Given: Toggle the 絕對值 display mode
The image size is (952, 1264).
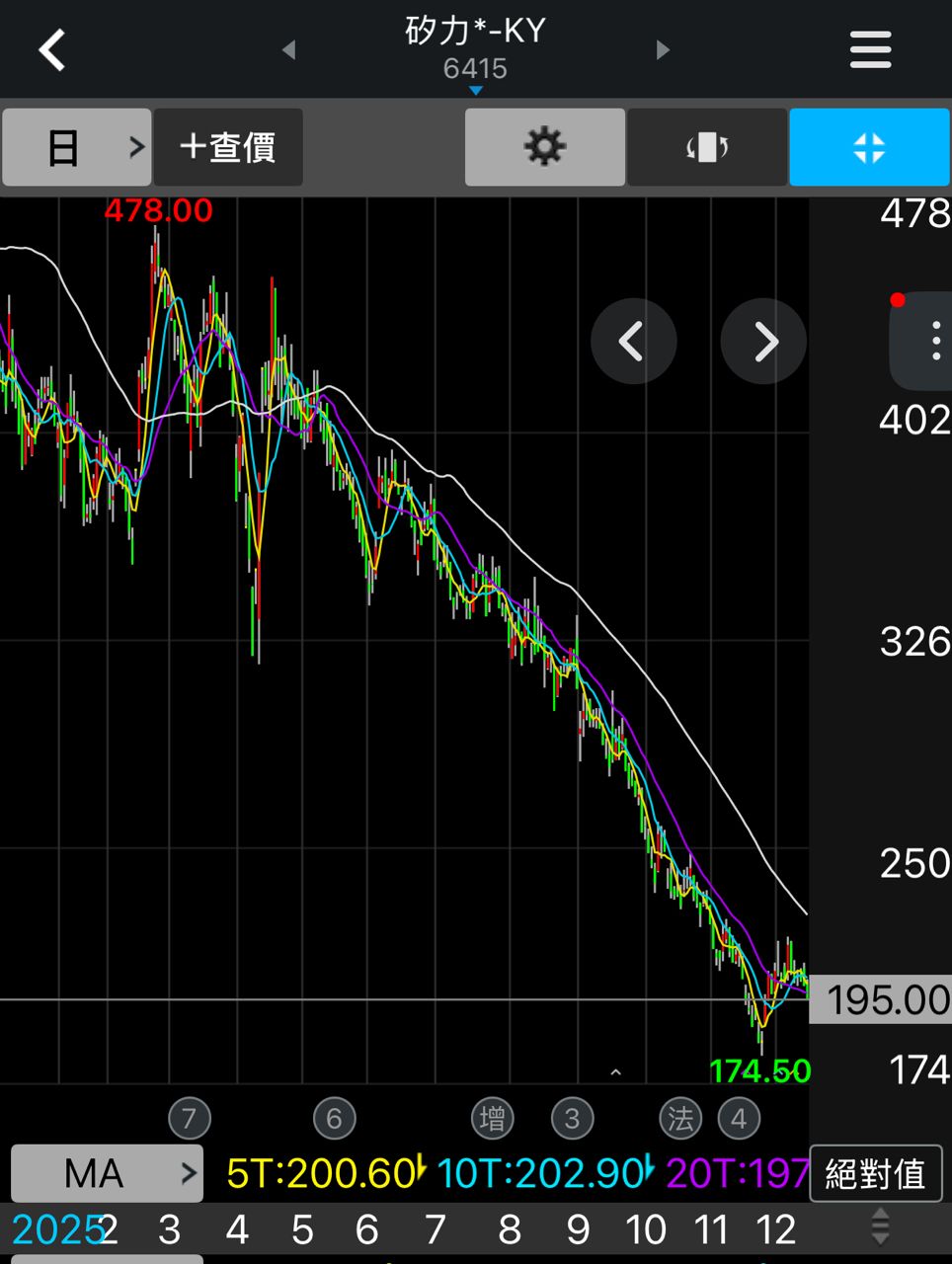Looking at the screenshot, I should click(875, 1173).
